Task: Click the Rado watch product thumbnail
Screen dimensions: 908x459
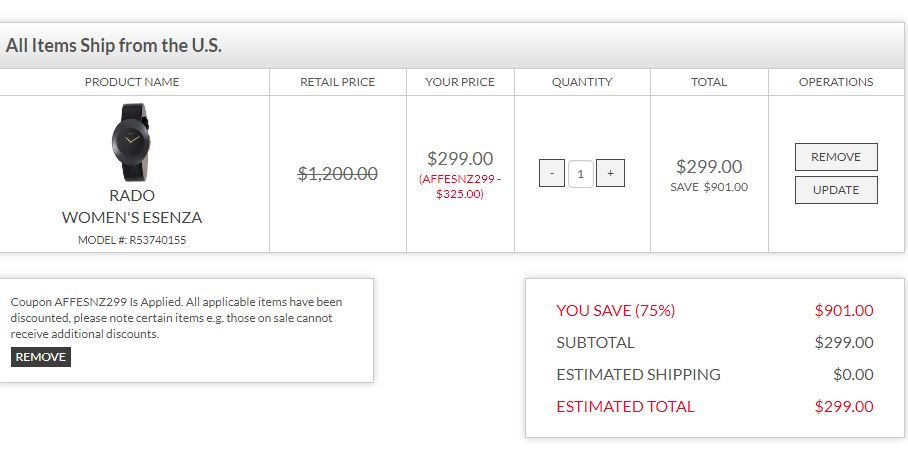Action: point(131,141)
